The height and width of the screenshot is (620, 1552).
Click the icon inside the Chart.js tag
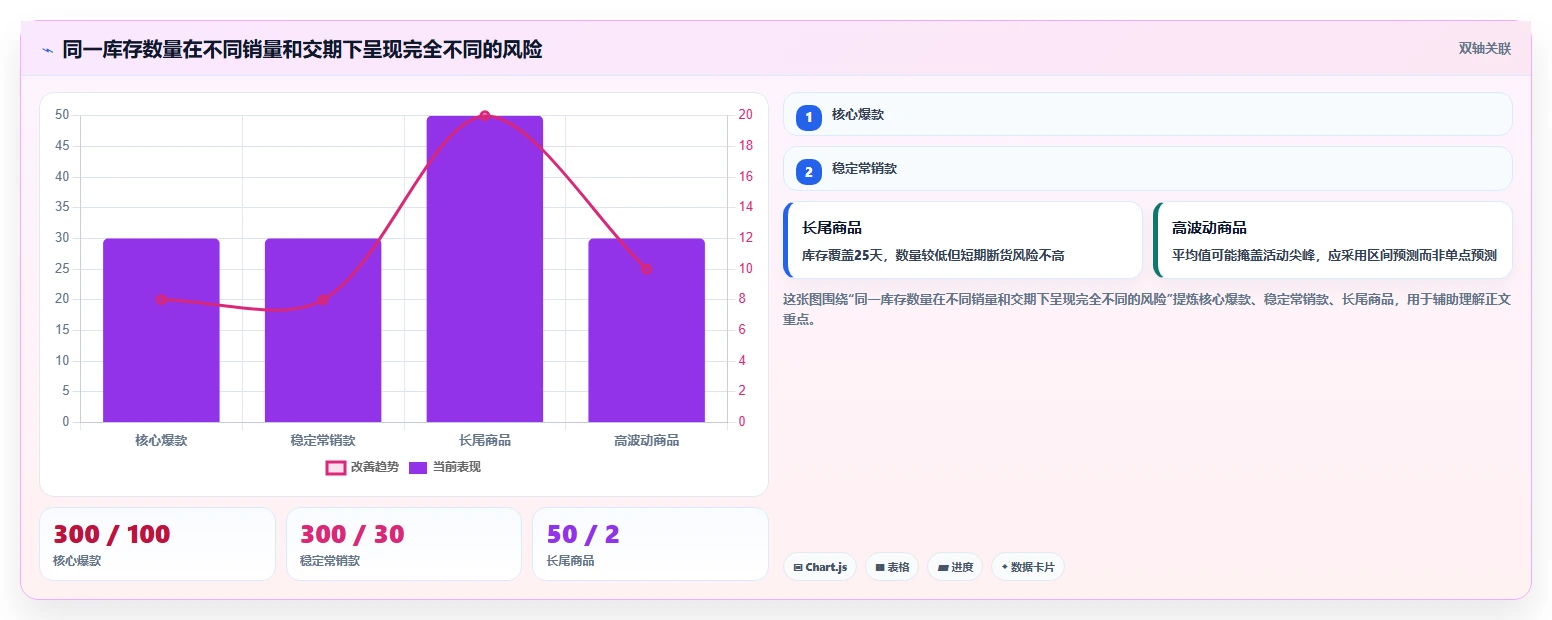(798, 568)
